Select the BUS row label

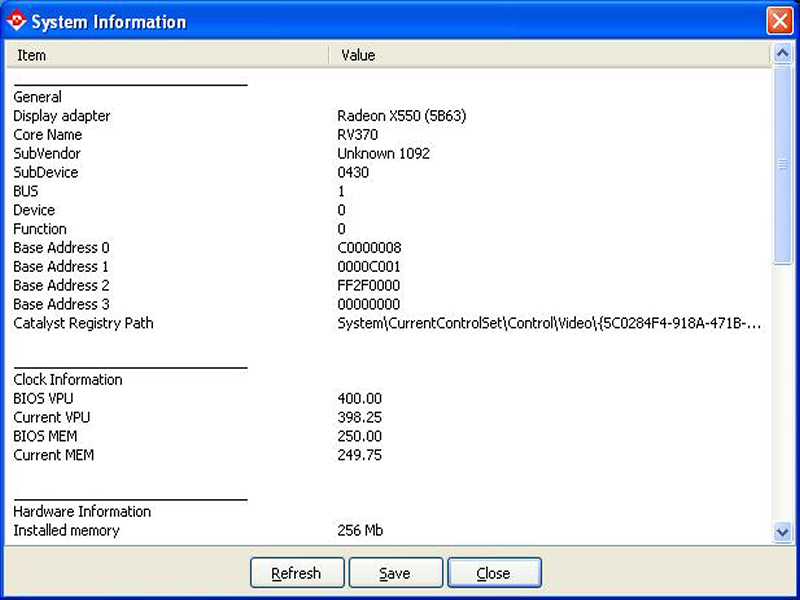tap(26, 191)
